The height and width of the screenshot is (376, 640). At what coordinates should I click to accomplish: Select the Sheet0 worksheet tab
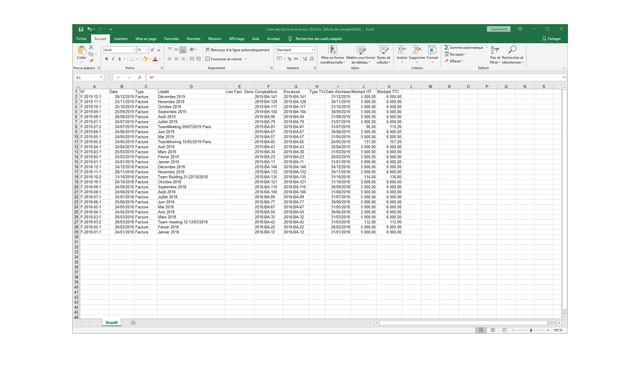click(x=111, y=323)
